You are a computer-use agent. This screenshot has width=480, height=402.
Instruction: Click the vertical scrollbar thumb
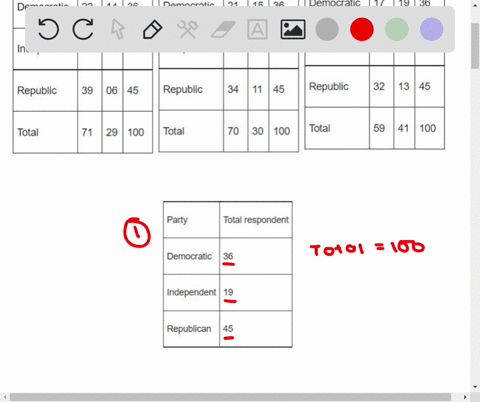coord(475,46)
